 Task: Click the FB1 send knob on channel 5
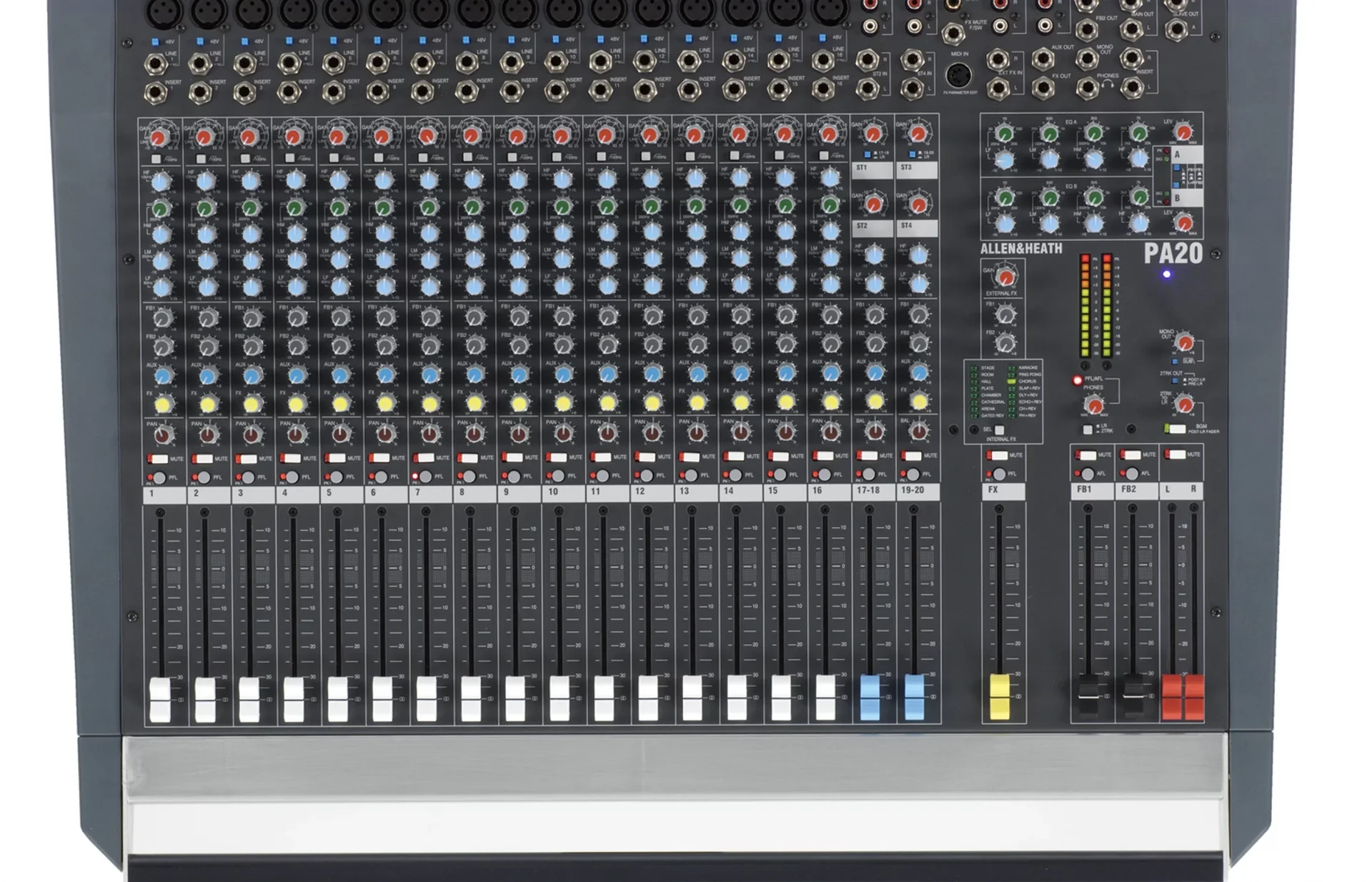pyautogui.click(x=340, y=317)
